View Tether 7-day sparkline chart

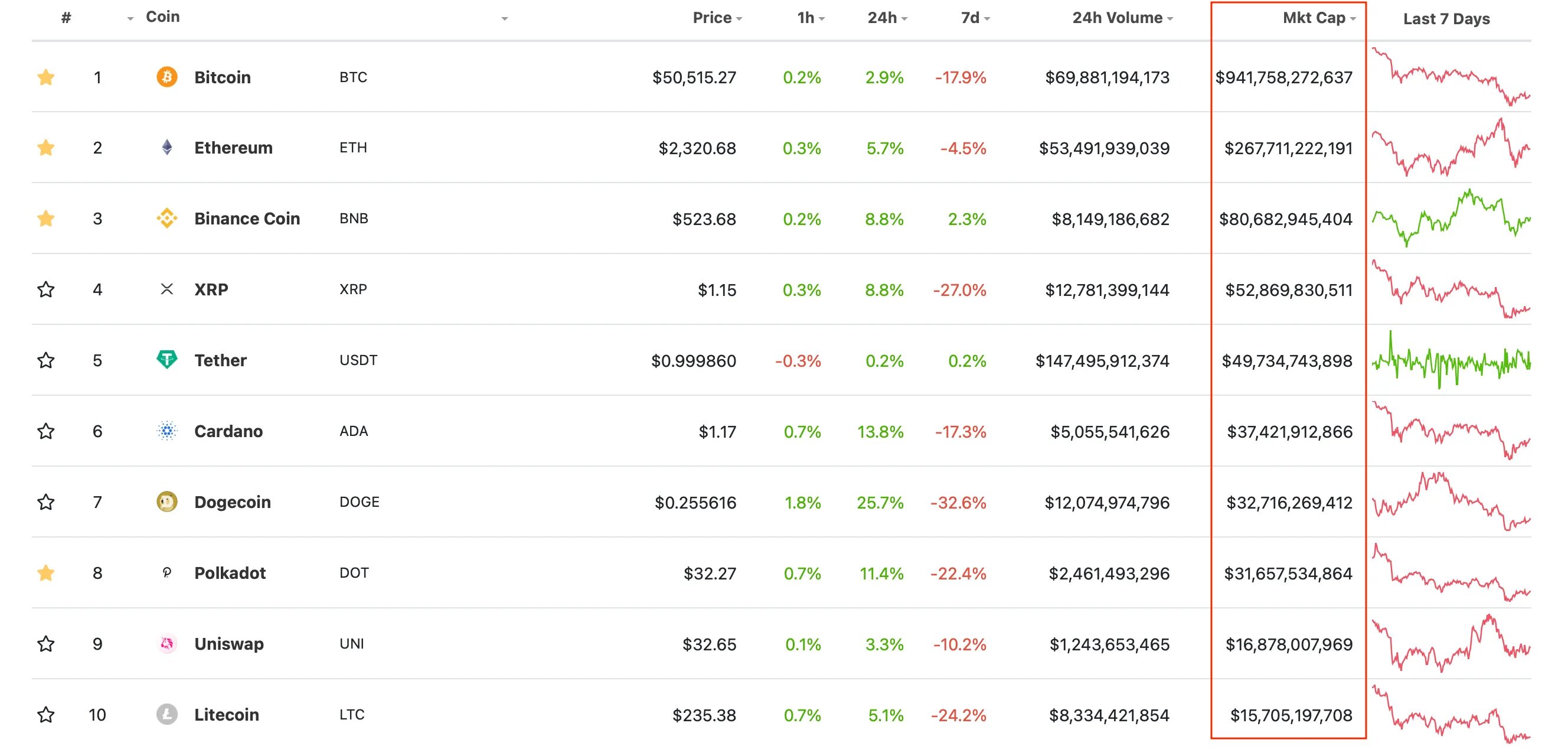[x=1451, y=360]
